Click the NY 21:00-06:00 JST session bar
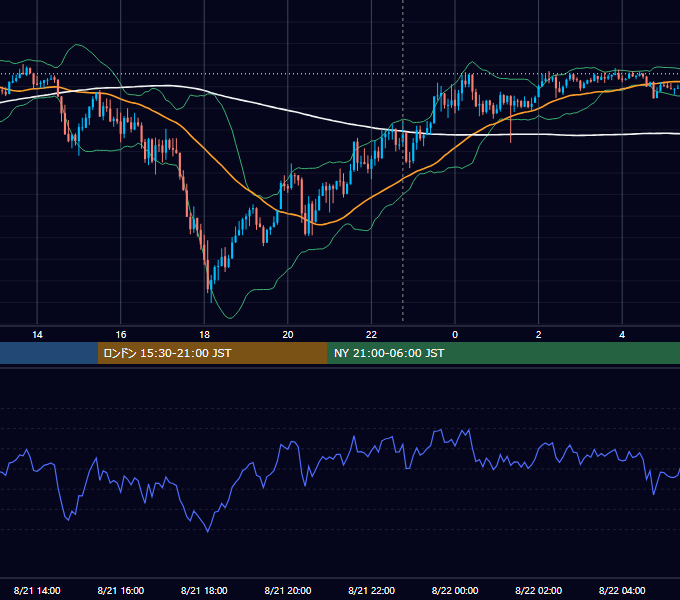Screen dimensions: 680x600 click(503, 353)
